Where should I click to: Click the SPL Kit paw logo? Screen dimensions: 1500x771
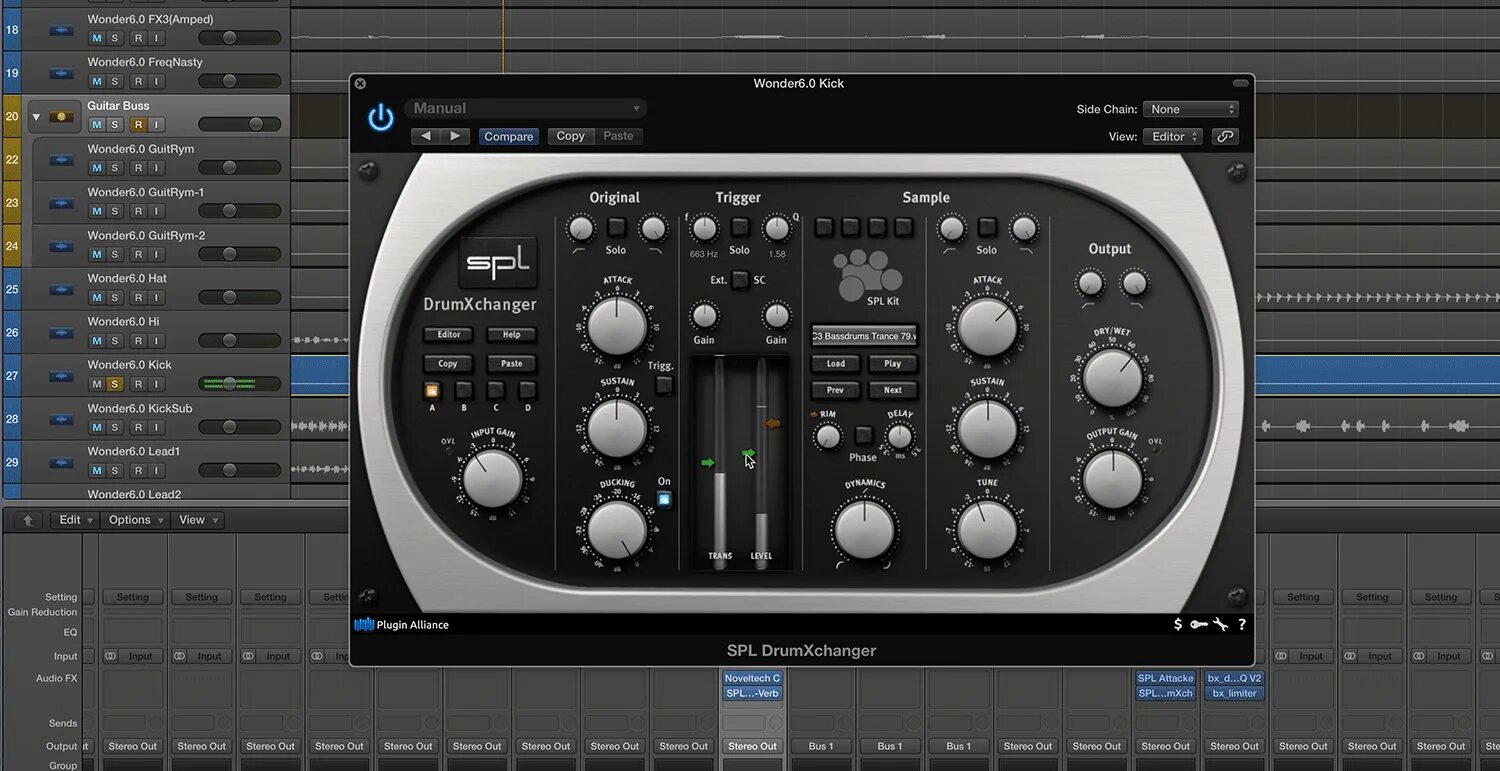(x=867, y=275)
